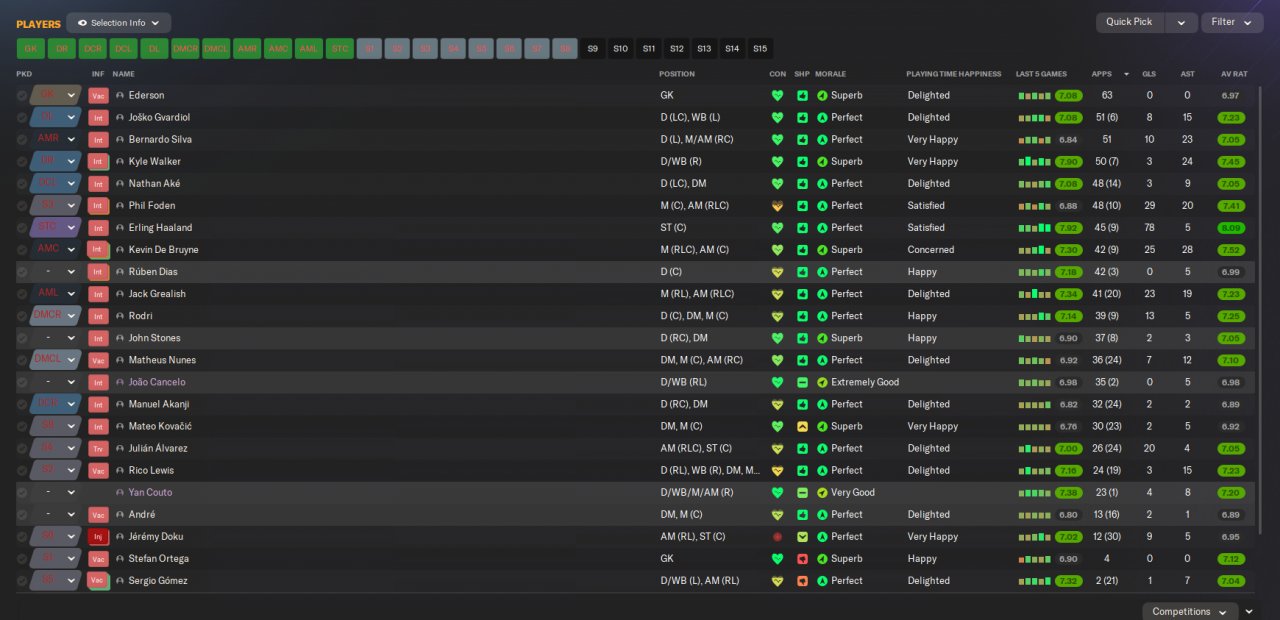Click Erling Haaland's 8.09 average rating badge
The width and height of the screenshot is (1280, 620).
coord(1231,228)
